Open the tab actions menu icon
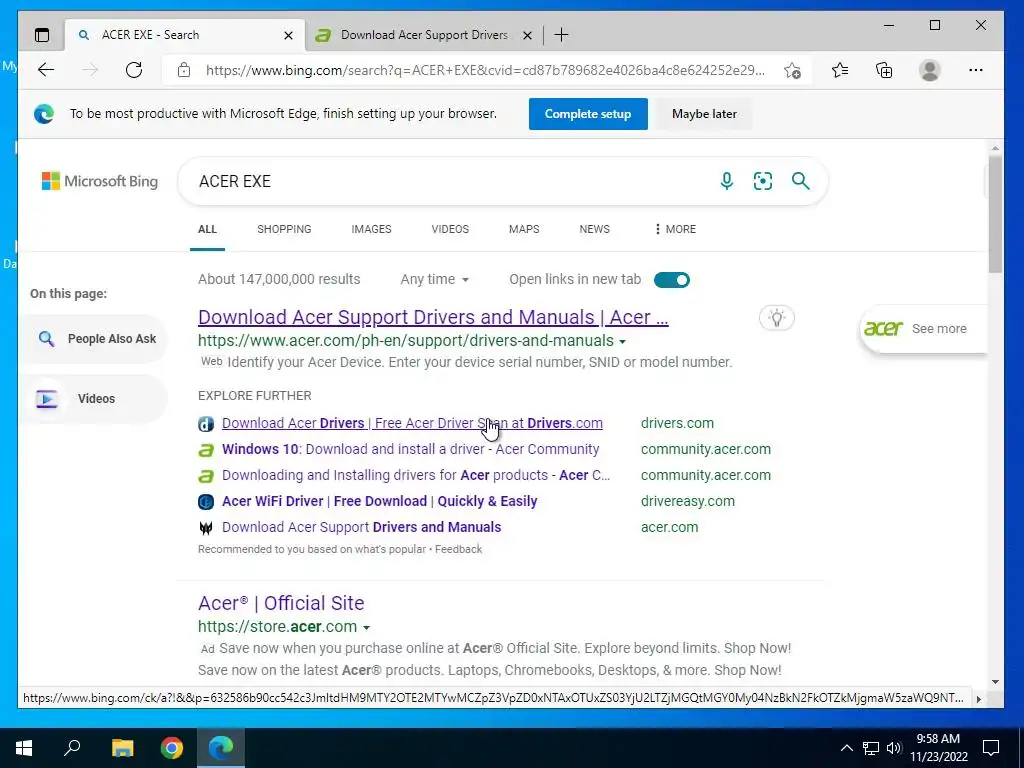Screen dimensions: 1024x768 click(42, 35)
